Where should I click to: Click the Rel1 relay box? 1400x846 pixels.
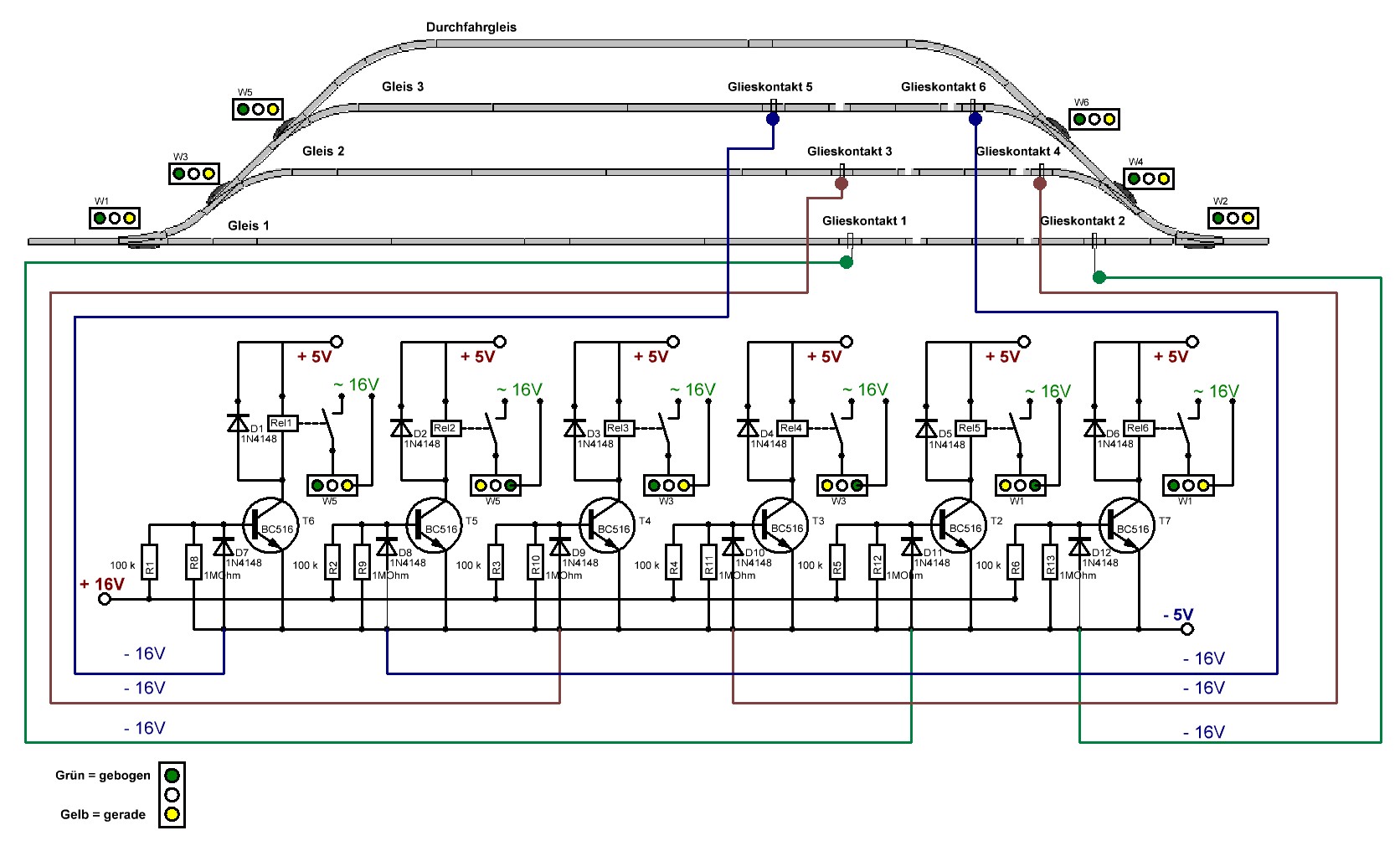[282, 423]
